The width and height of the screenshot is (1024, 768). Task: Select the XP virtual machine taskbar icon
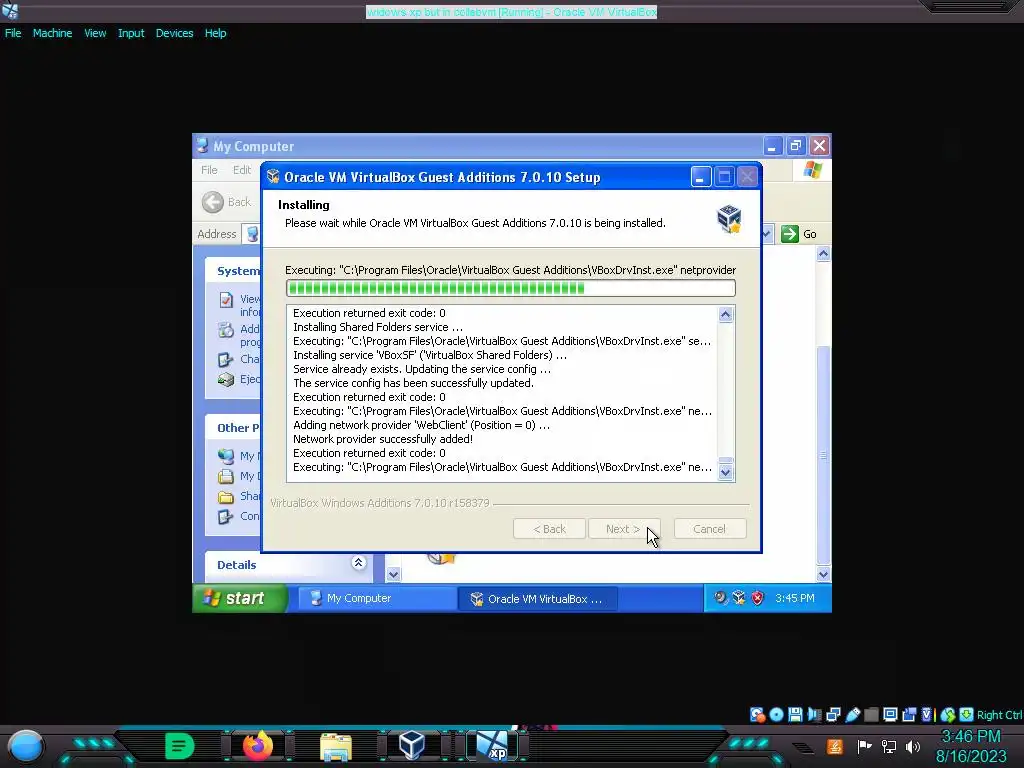tap(492, 746)
